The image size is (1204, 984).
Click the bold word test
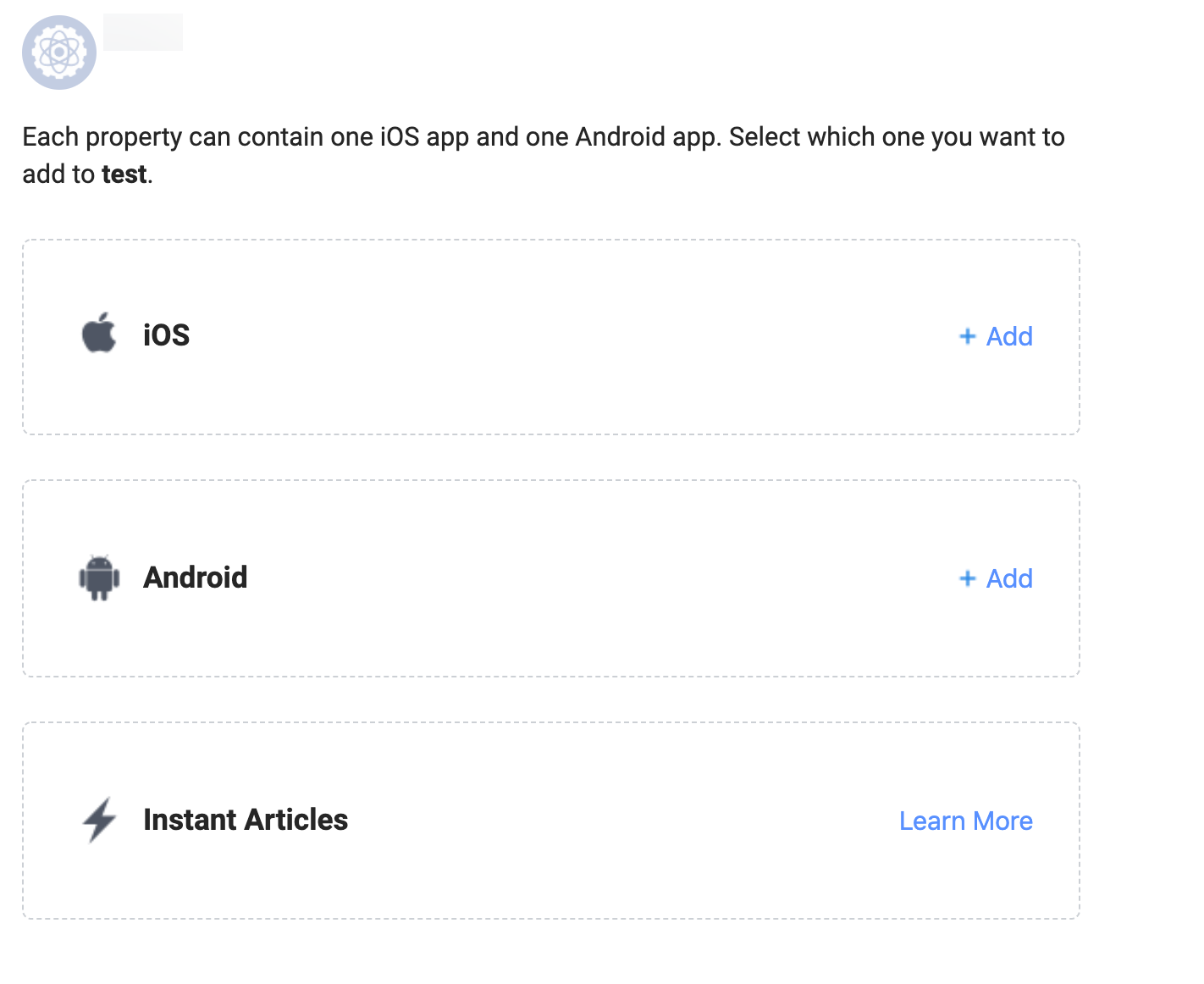[124, 174]
